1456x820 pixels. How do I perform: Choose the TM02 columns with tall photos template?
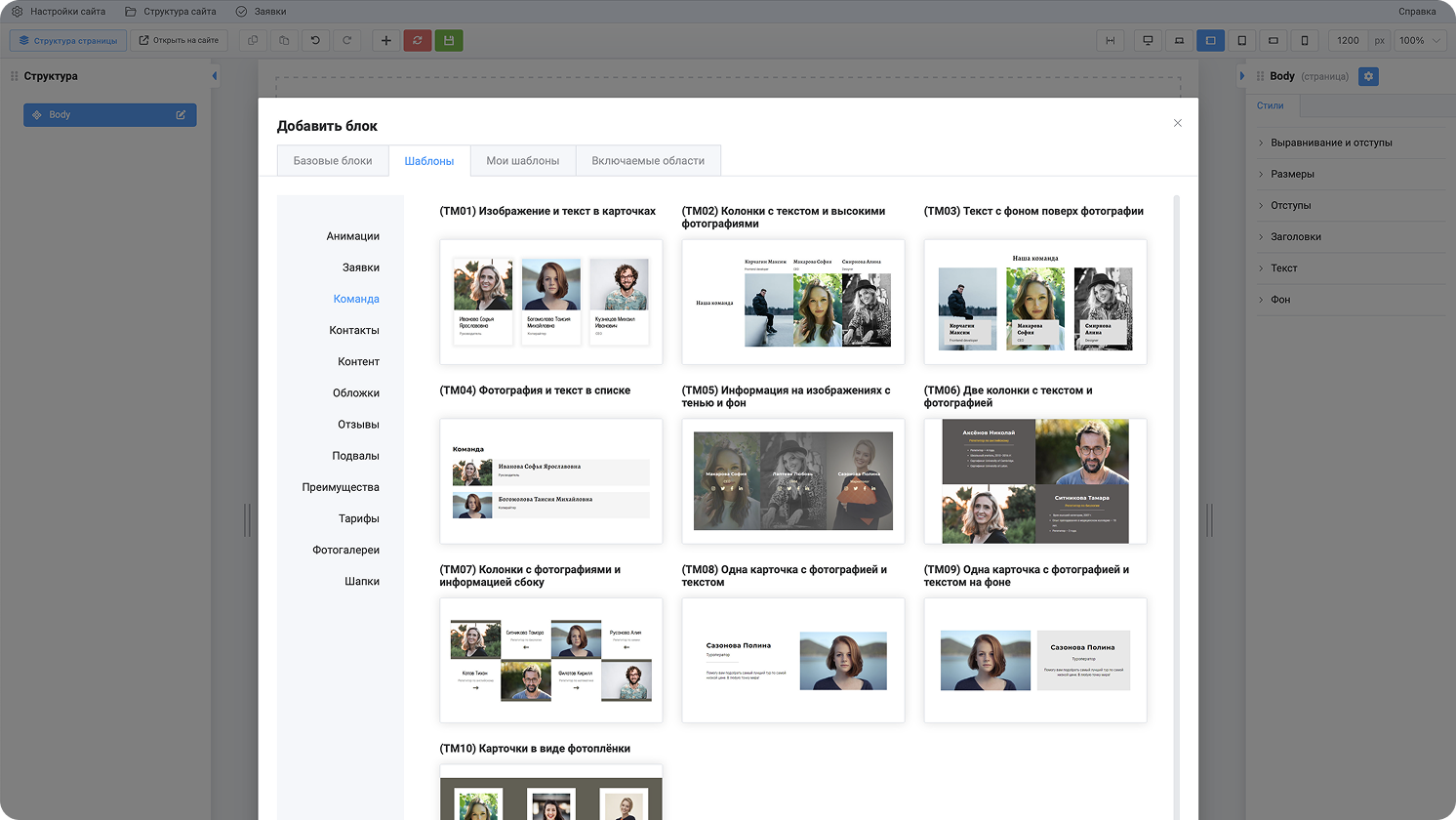[793, 302]
